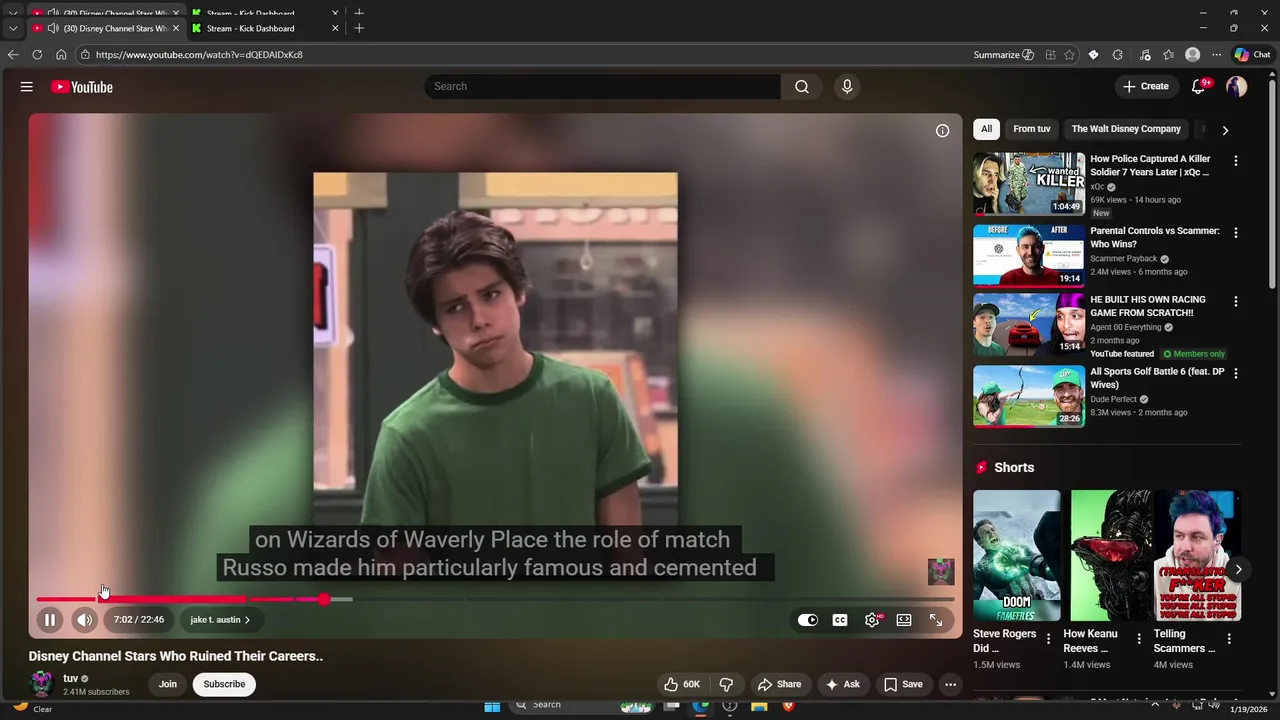
Task: Click the browser address bar URL
Action: pyautogui.click(x=199, y=55)
